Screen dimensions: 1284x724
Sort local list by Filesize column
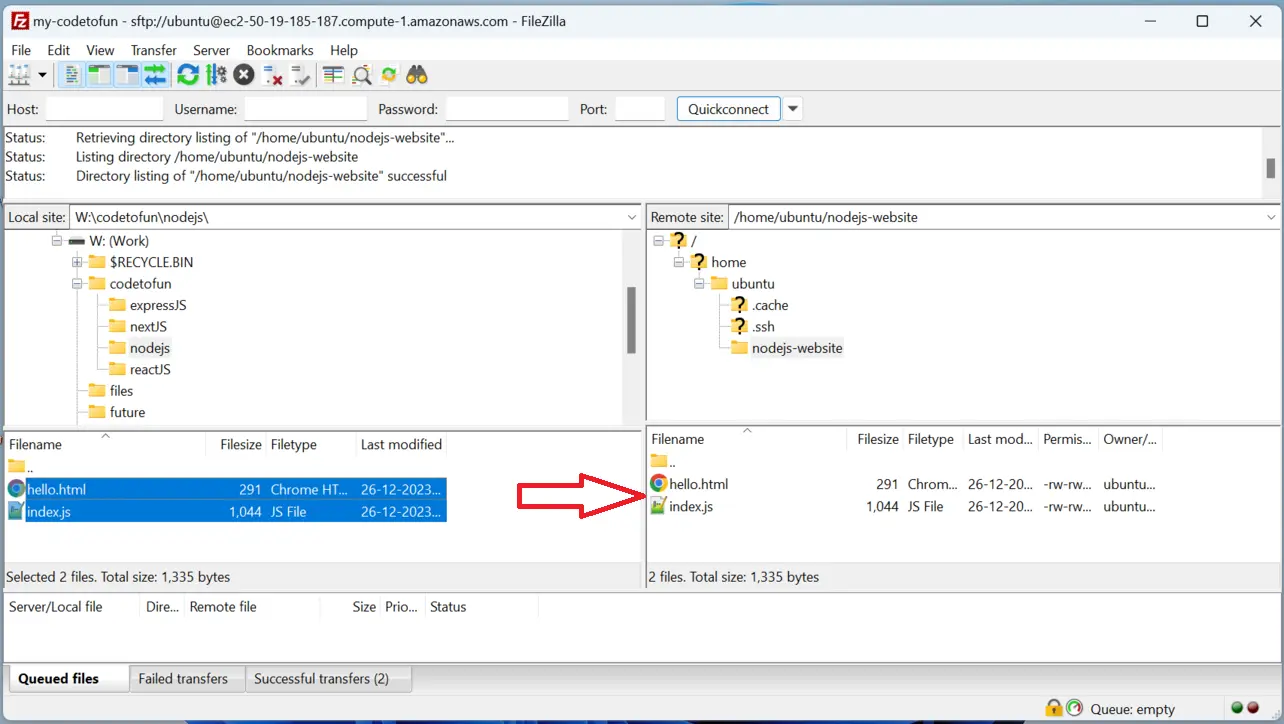241,444
